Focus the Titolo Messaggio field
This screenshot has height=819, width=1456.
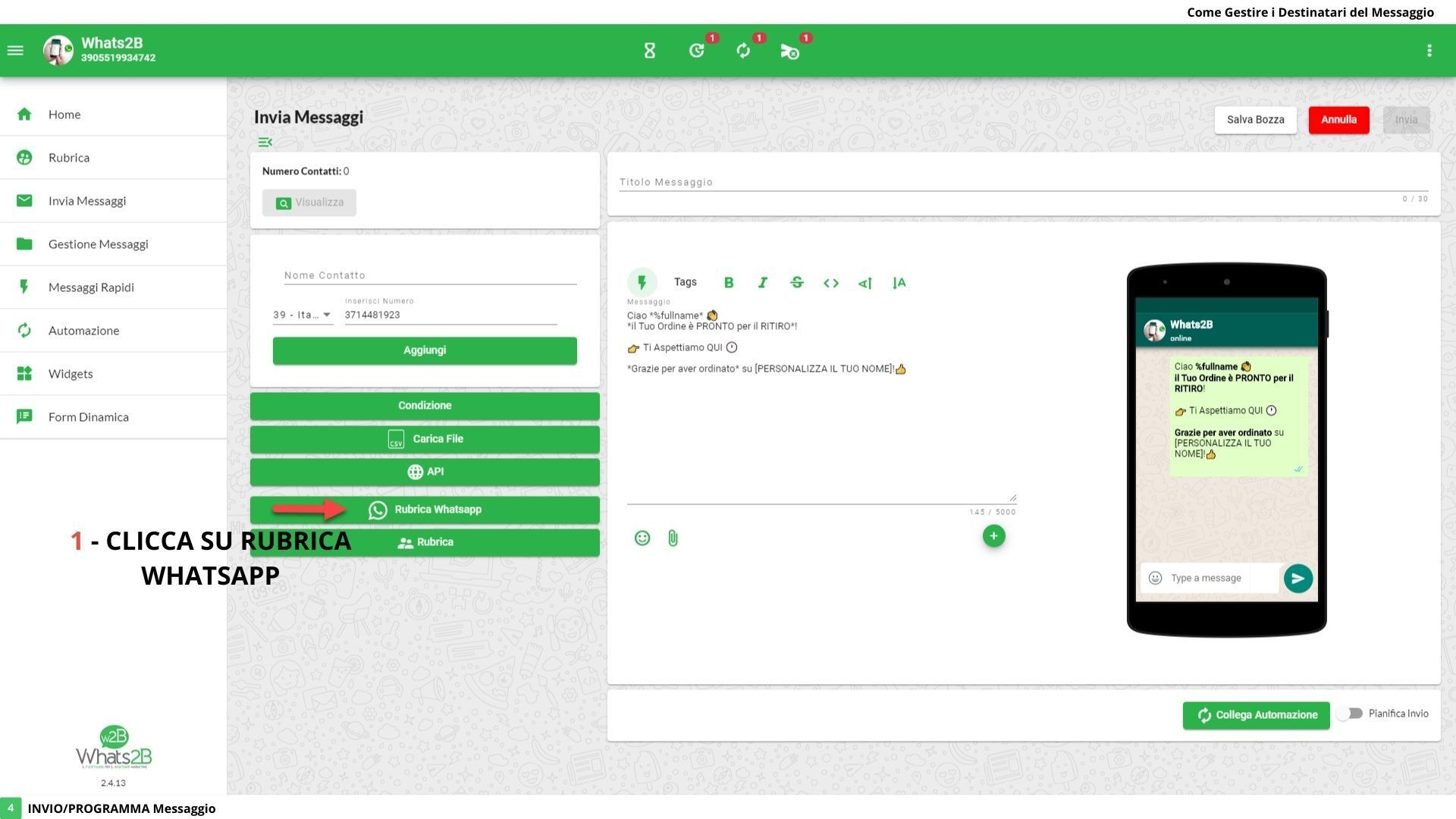1024,182
